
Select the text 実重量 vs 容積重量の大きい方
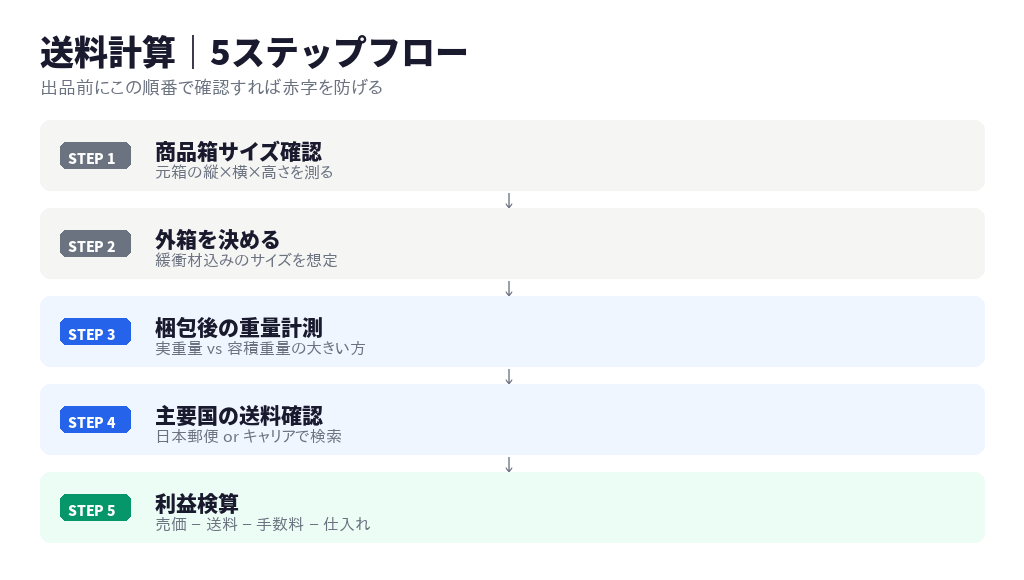pyautogui.click(x=260, y=348)
